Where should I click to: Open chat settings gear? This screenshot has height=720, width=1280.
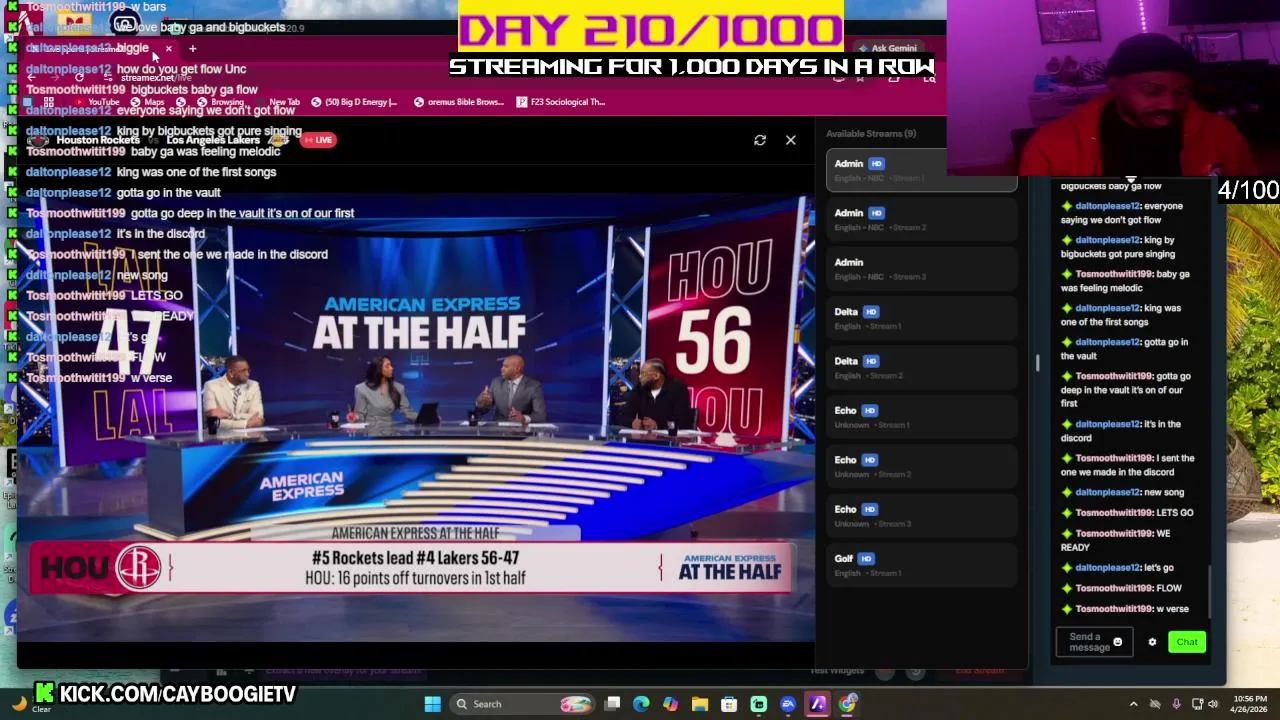(1152, 642)
